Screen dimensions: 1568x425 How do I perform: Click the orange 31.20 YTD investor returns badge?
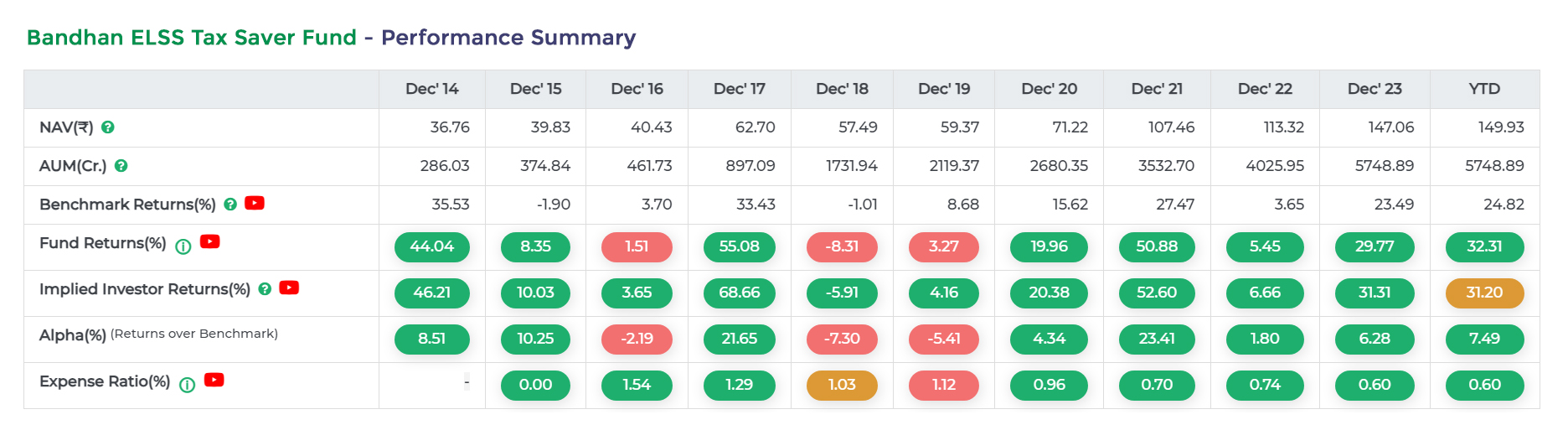tap(1484, 293)
